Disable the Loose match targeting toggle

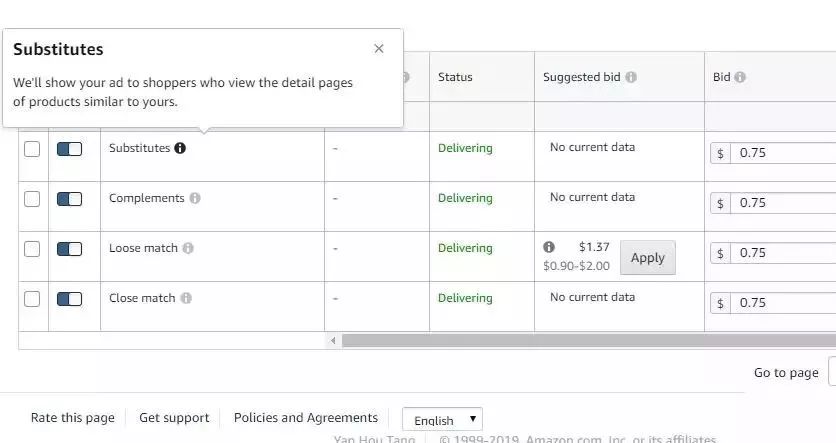click(x=69, y=249)
